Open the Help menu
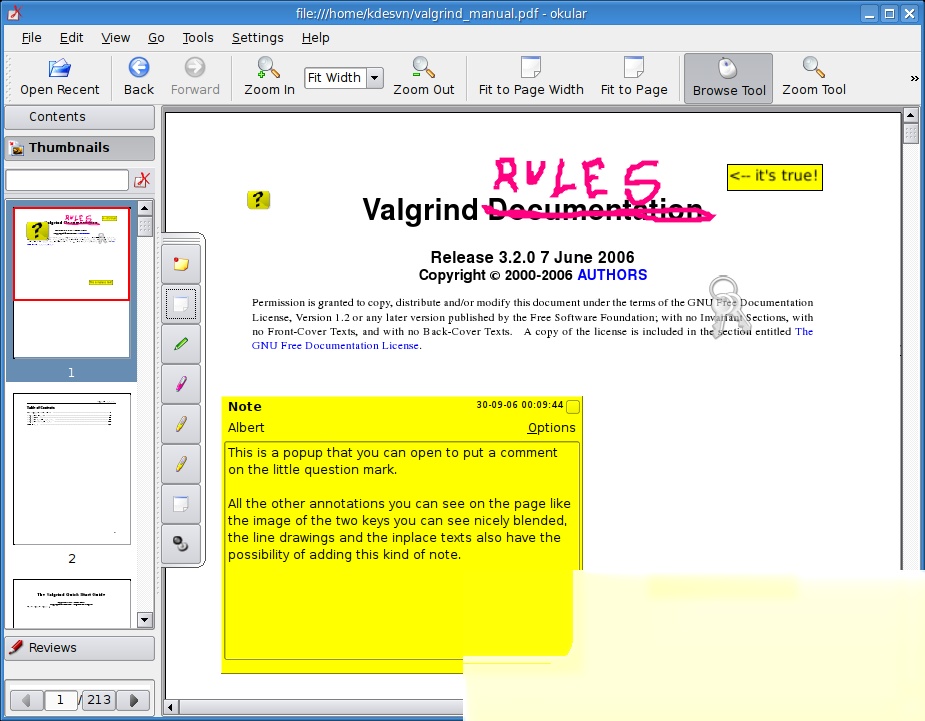The height and width of the screenshot is (721, 925). click(316, 38)
